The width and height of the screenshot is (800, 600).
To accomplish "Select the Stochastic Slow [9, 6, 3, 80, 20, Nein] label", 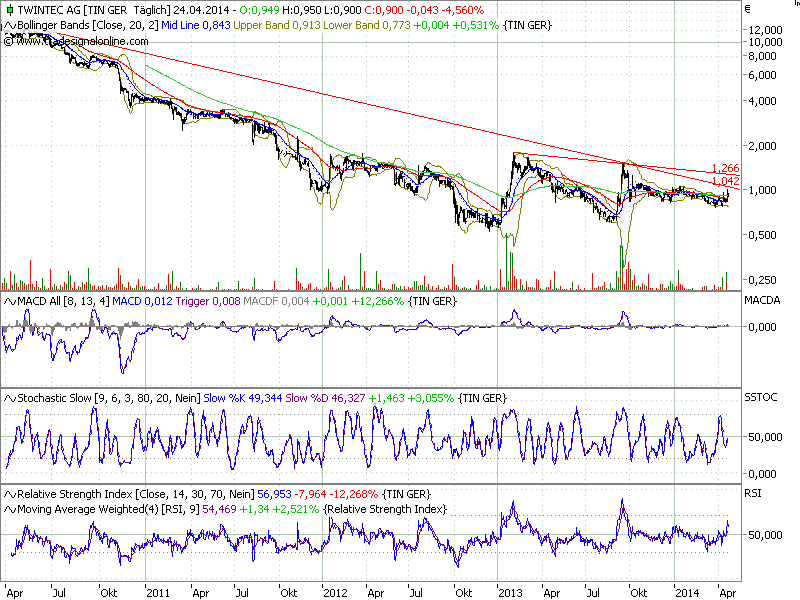I will [109, 398].
